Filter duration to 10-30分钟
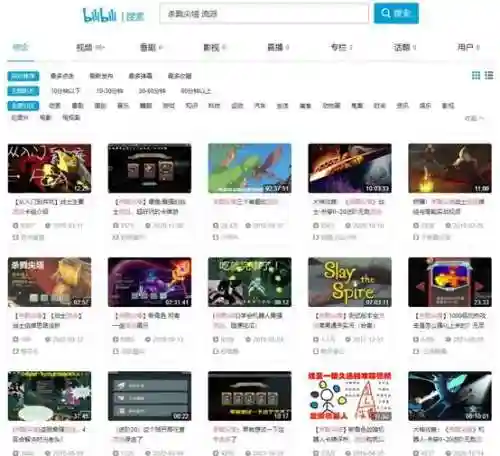 [110, 91]
